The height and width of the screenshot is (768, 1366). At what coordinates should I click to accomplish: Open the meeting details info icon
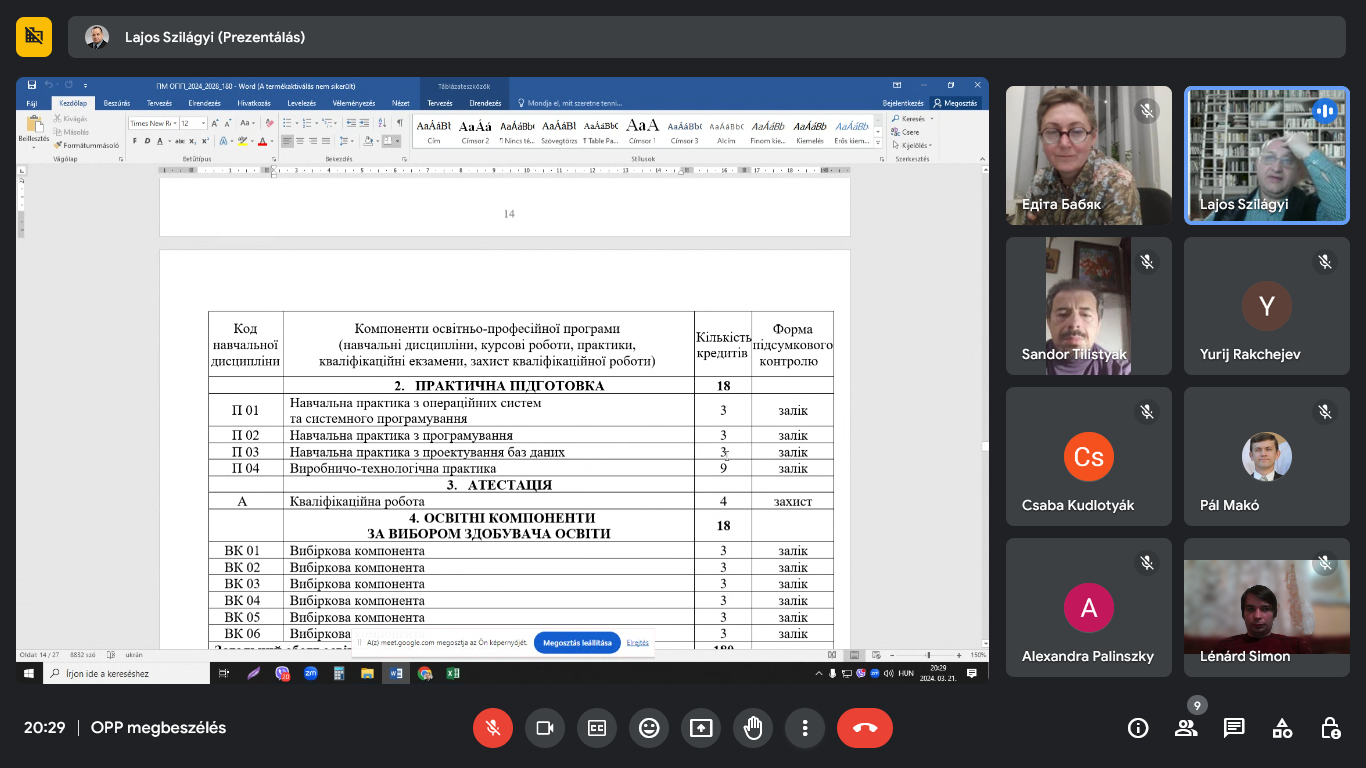(x=1138, y=728)
